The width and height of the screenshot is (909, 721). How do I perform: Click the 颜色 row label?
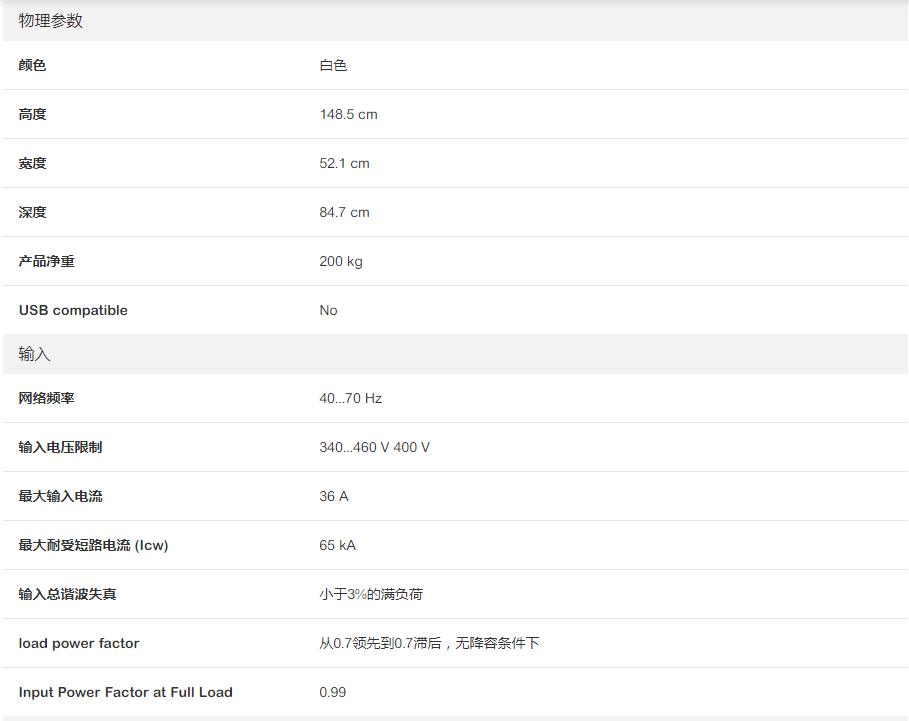coord(32,65)
